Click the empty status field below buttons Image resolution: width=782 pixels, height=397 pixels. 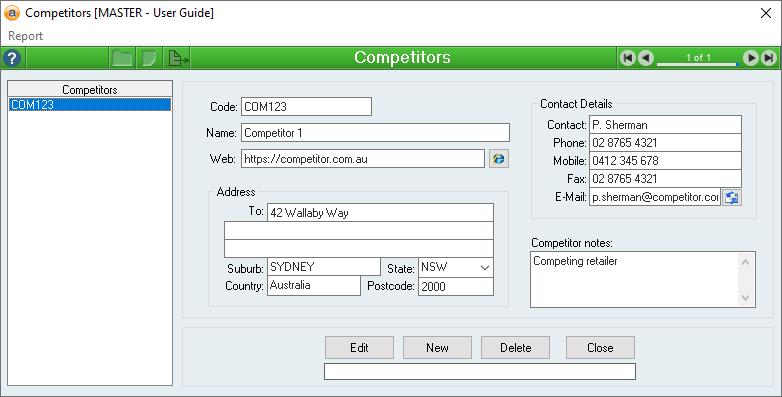coord(480,372)
